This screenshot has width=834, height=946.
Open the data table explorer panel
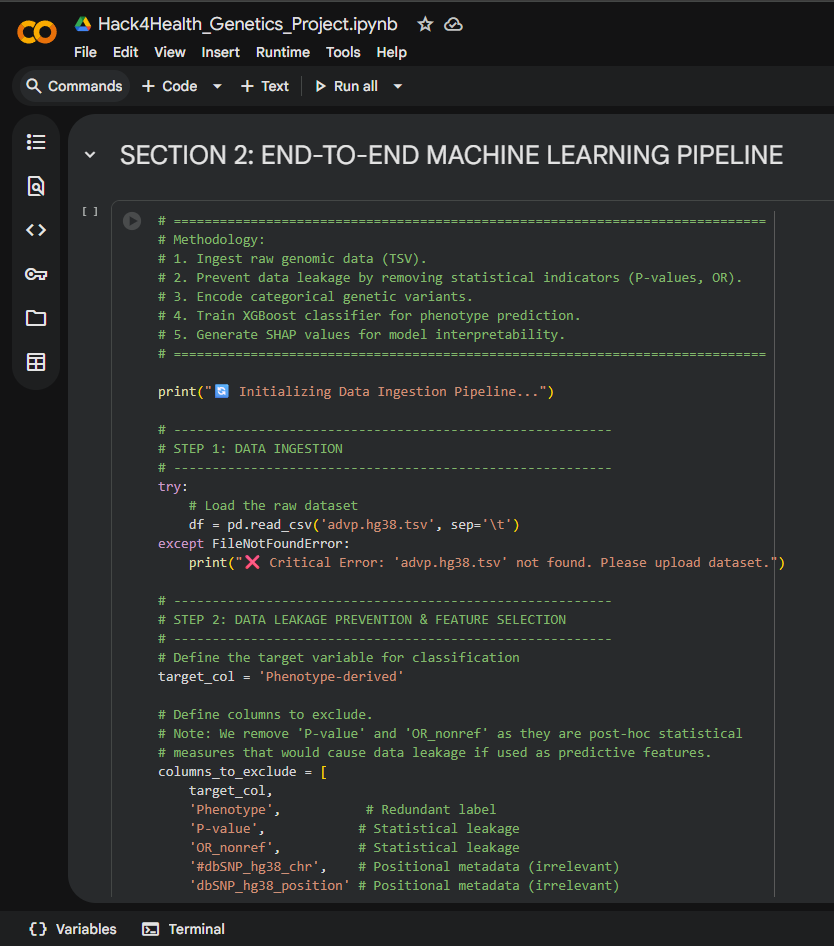36,362
